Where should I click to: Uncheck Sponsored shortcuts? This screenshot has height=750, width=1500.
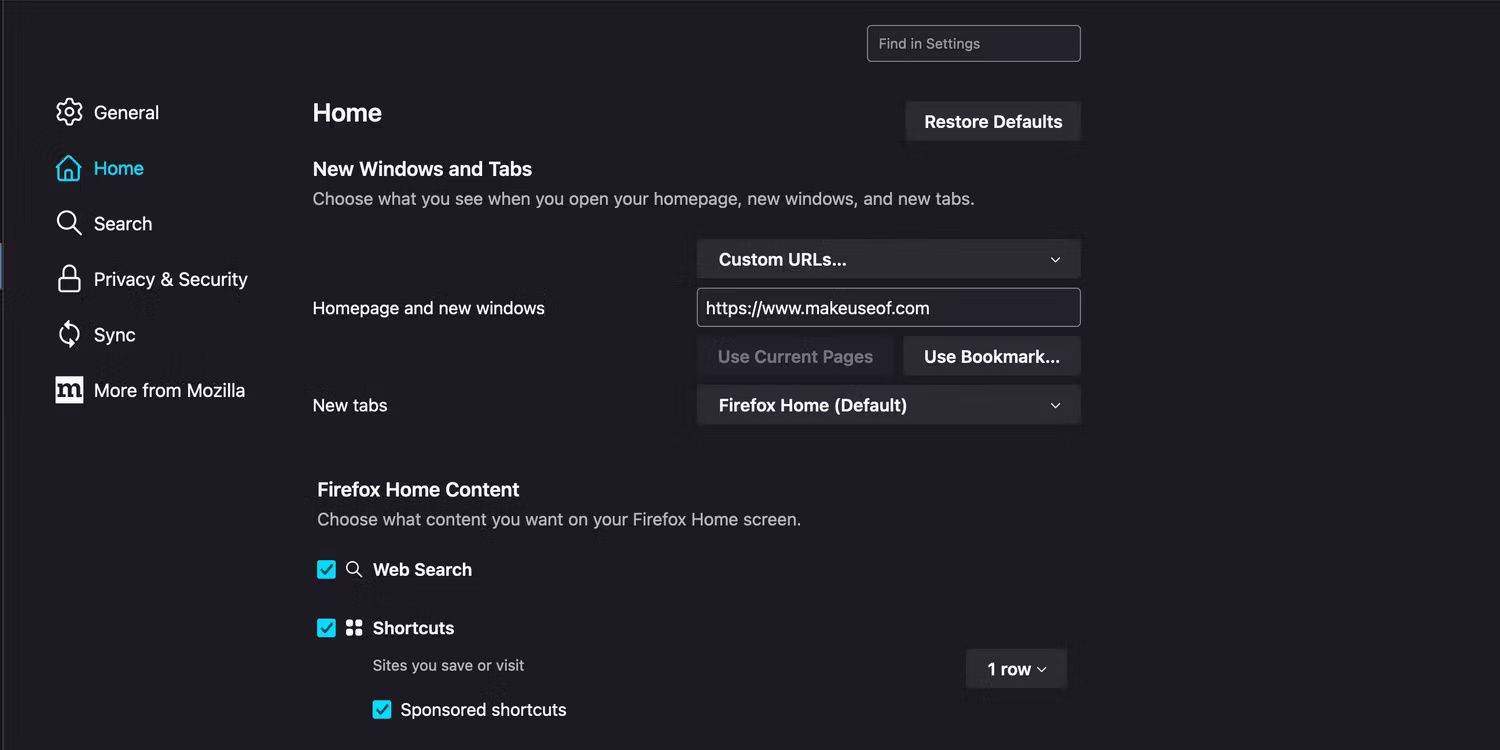point(381,709)
